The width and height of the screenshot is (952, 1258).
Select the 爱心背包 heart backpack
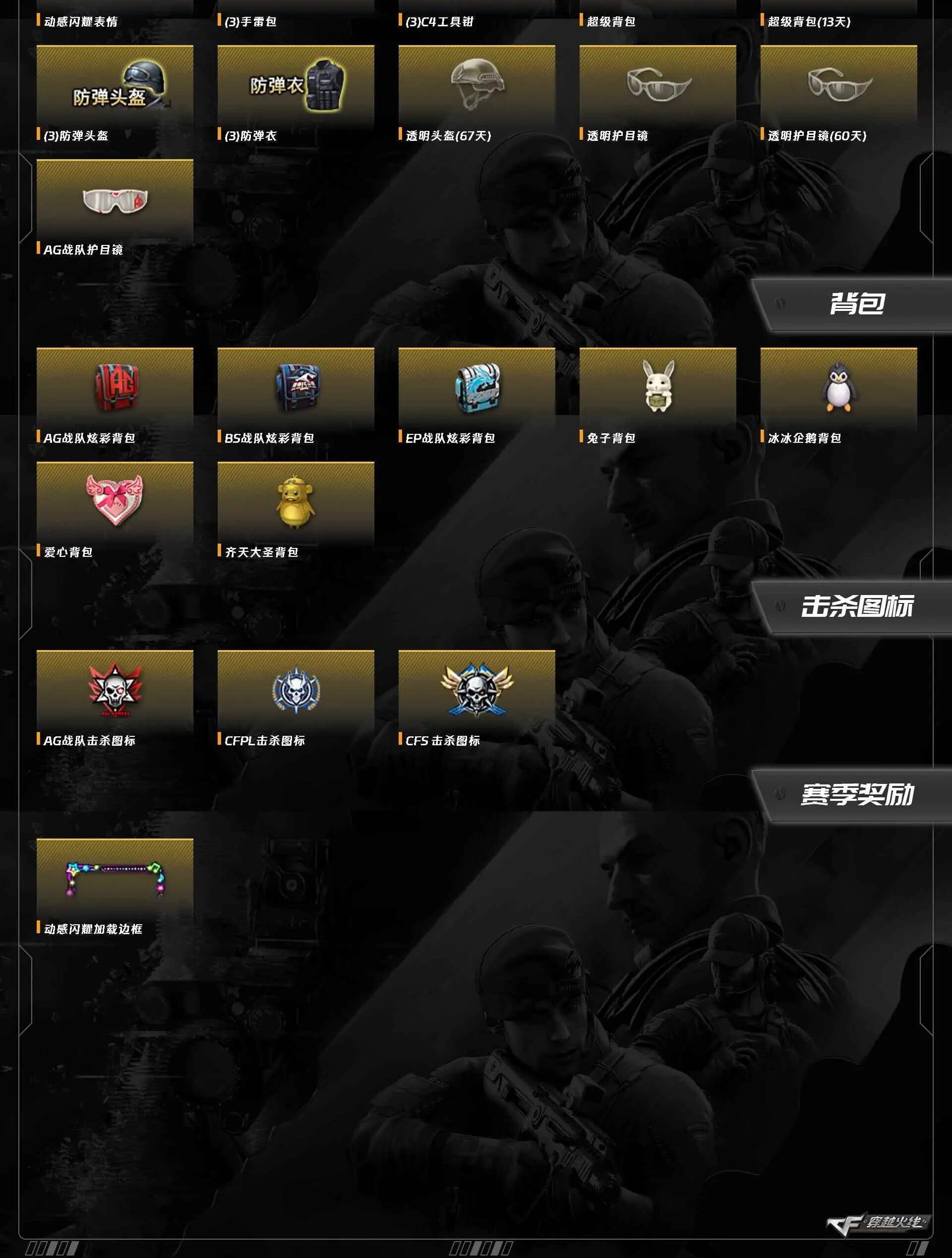coord(115,502)
